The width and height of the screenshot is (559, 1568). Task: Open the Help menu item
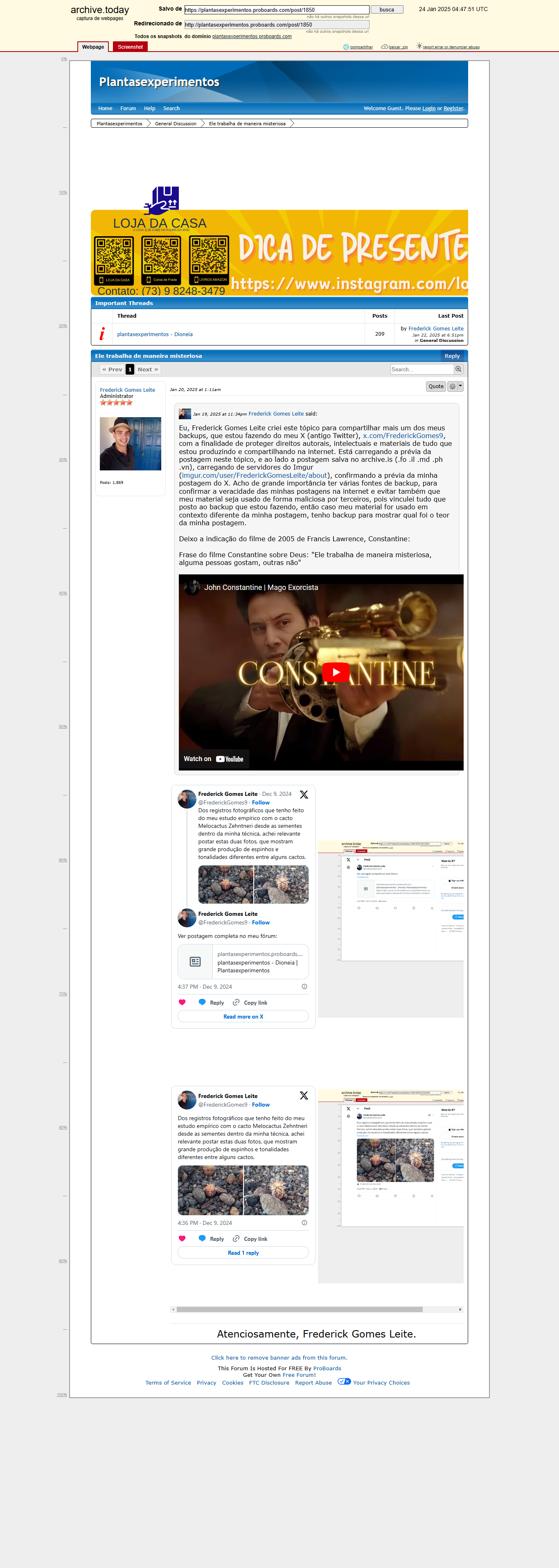(150, 108)
